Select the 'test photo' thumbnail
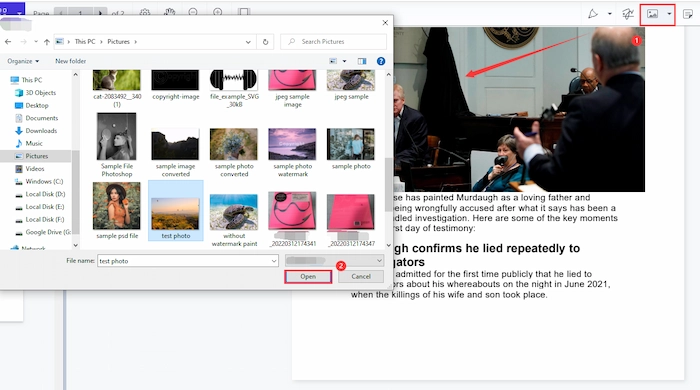Image resolution: width=700 pixels, height=390 pixels. pos(175,211)
